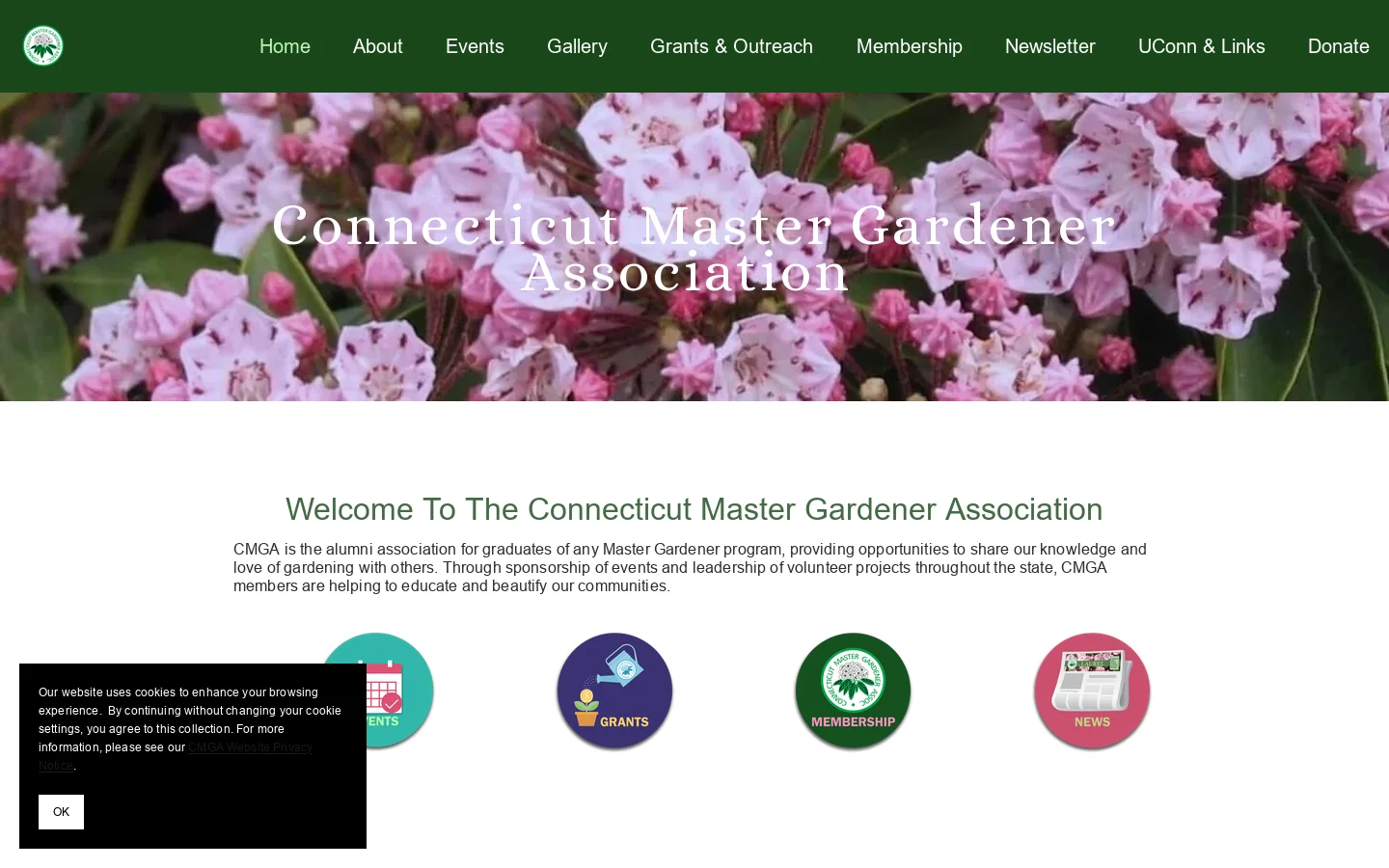Open the Newsletter menu item
Viewport: 1389px width, 868px height.
pos(1050,46)
